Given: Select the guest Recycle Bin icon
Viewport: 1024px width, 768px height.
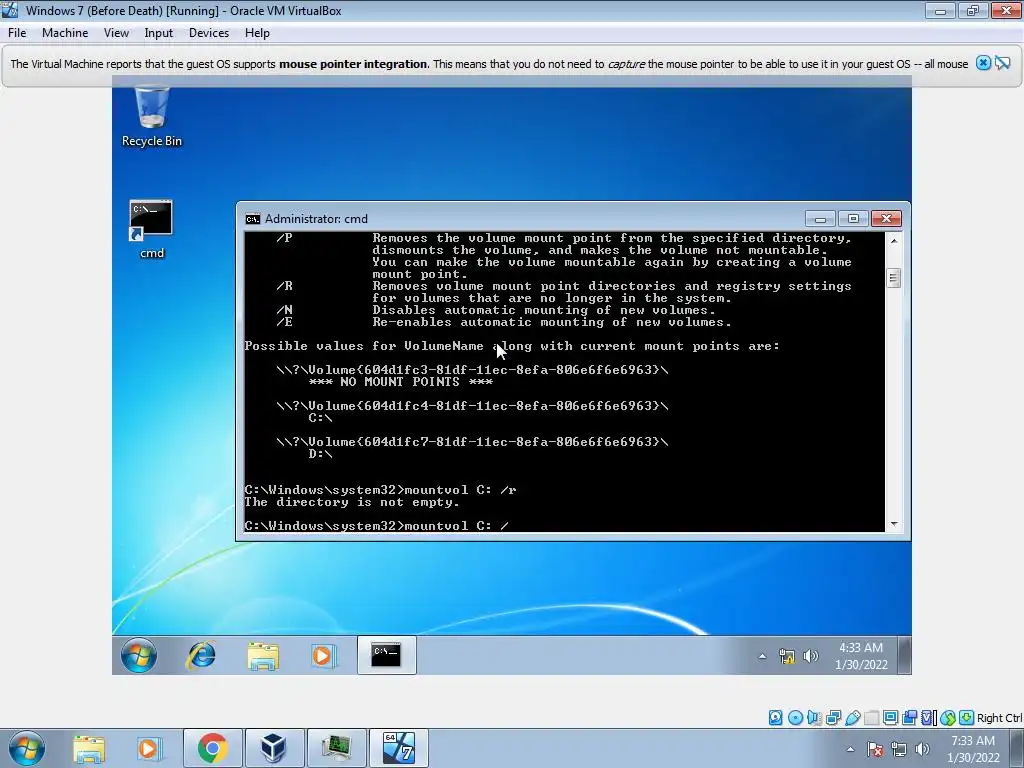Looking at the screenshot, I should coord(152,117).
